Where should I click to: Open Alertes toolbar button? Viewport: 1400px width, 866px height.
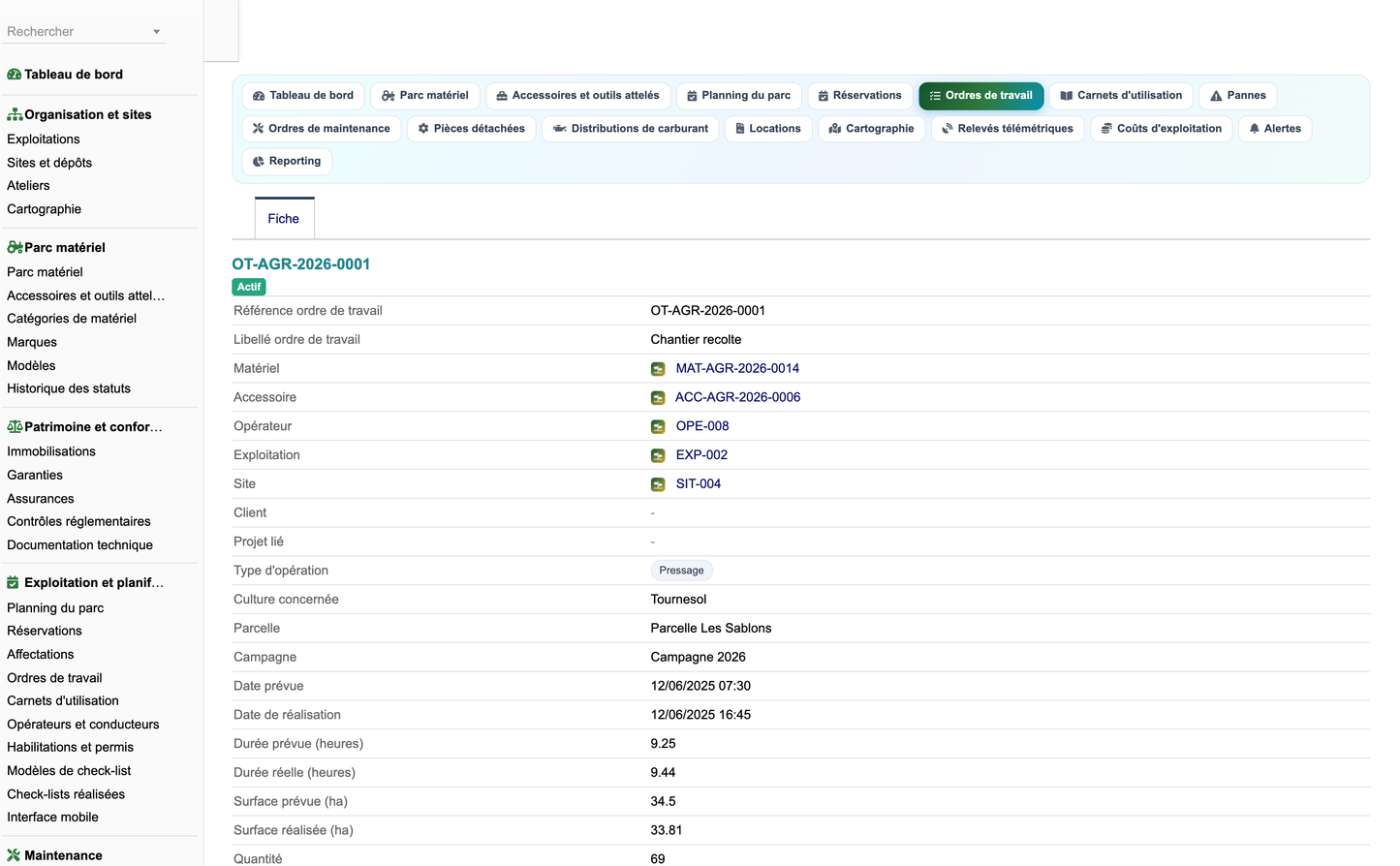tap(1275, 129)
